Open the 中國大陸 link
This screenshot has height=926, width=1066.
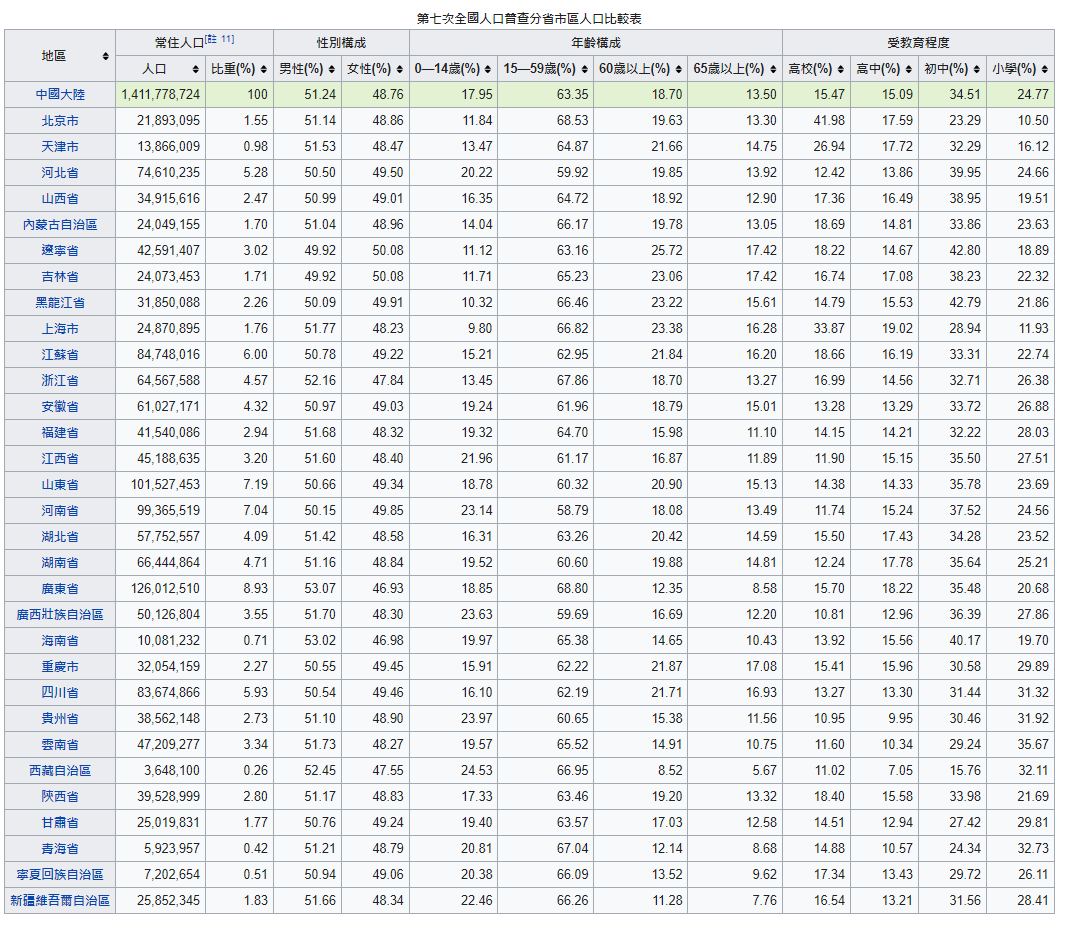[x=60, y=95]
